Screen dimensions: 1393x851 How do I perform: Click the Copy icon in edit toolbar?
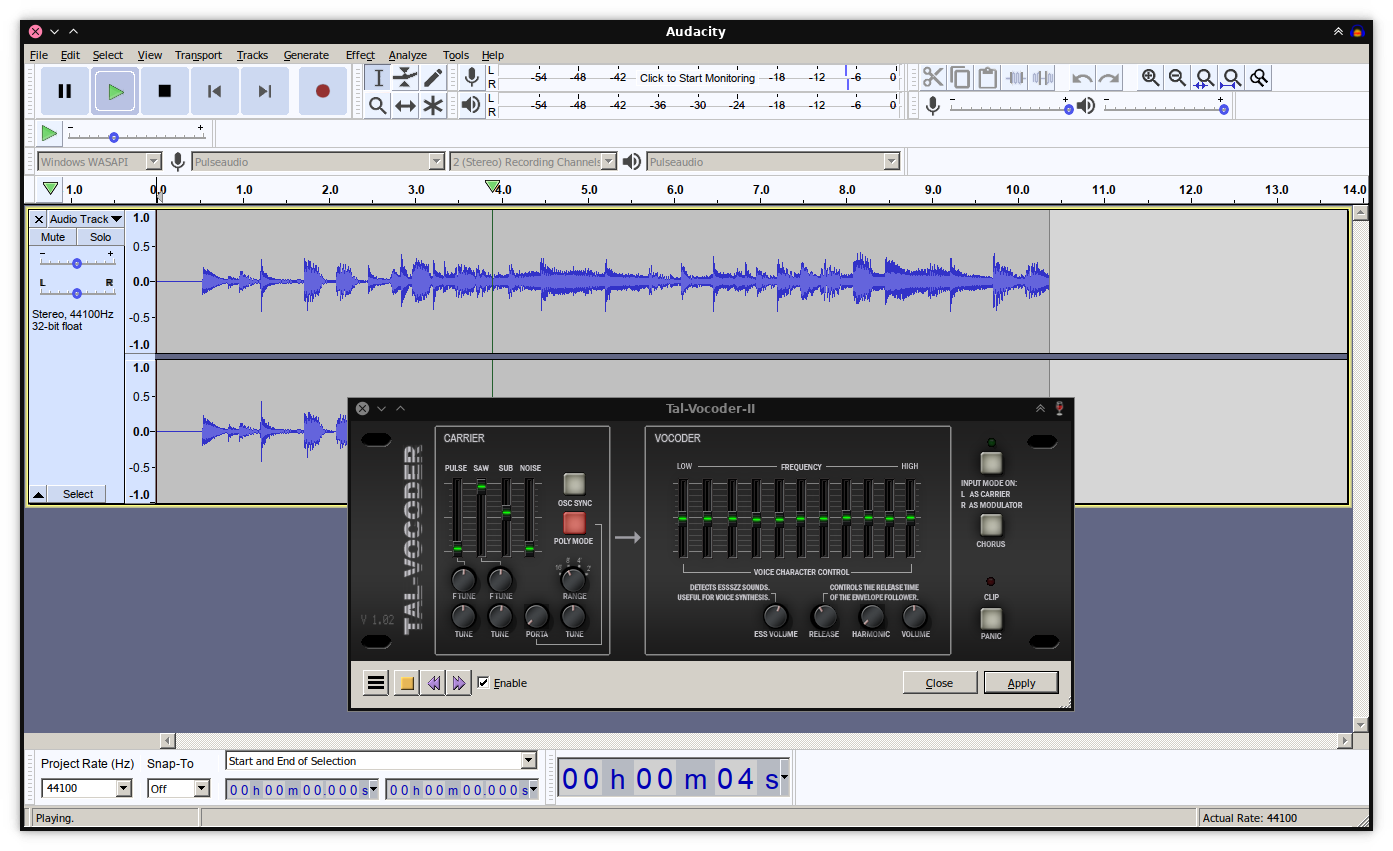960,78
